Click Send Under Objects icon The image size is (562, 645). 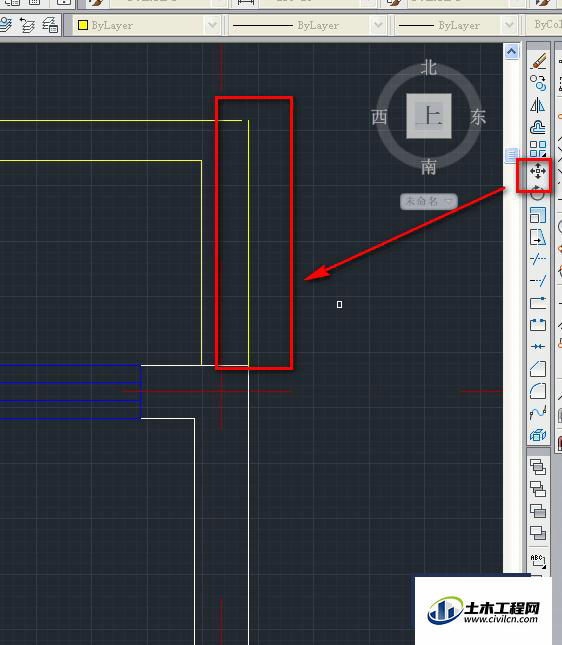tap(538, 533)
